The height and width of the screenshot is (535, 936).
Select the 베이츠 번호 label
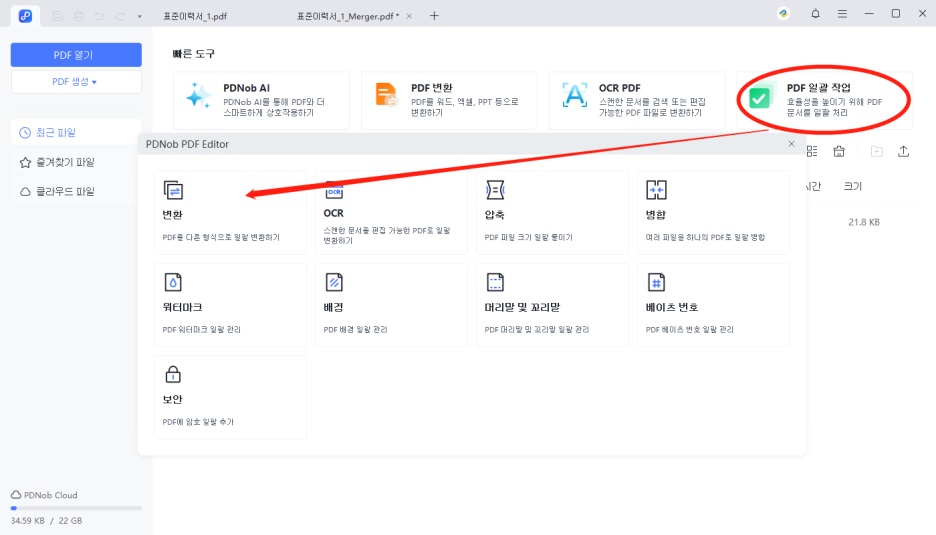coord(672,308)
